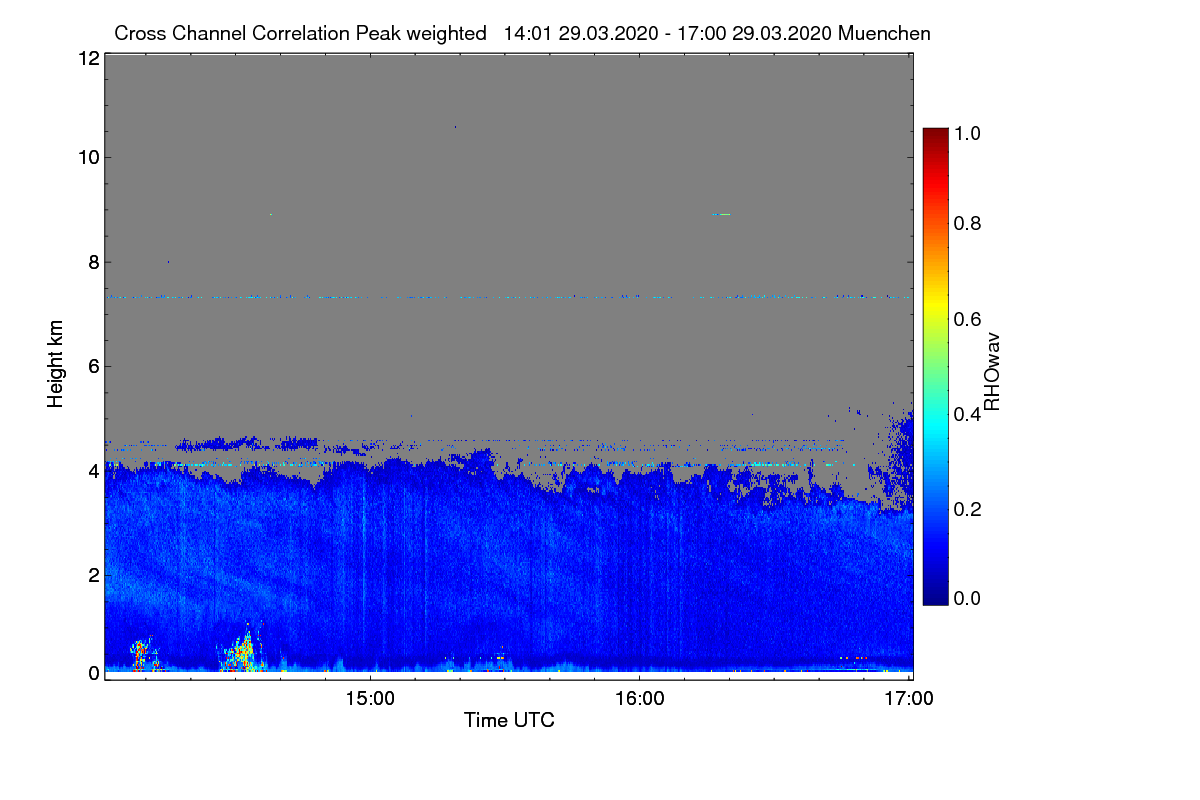The height and width of the screenshot is (800, 1200).
Task: Click the colorbar value 1.0
Action: (x=966, y=131)
